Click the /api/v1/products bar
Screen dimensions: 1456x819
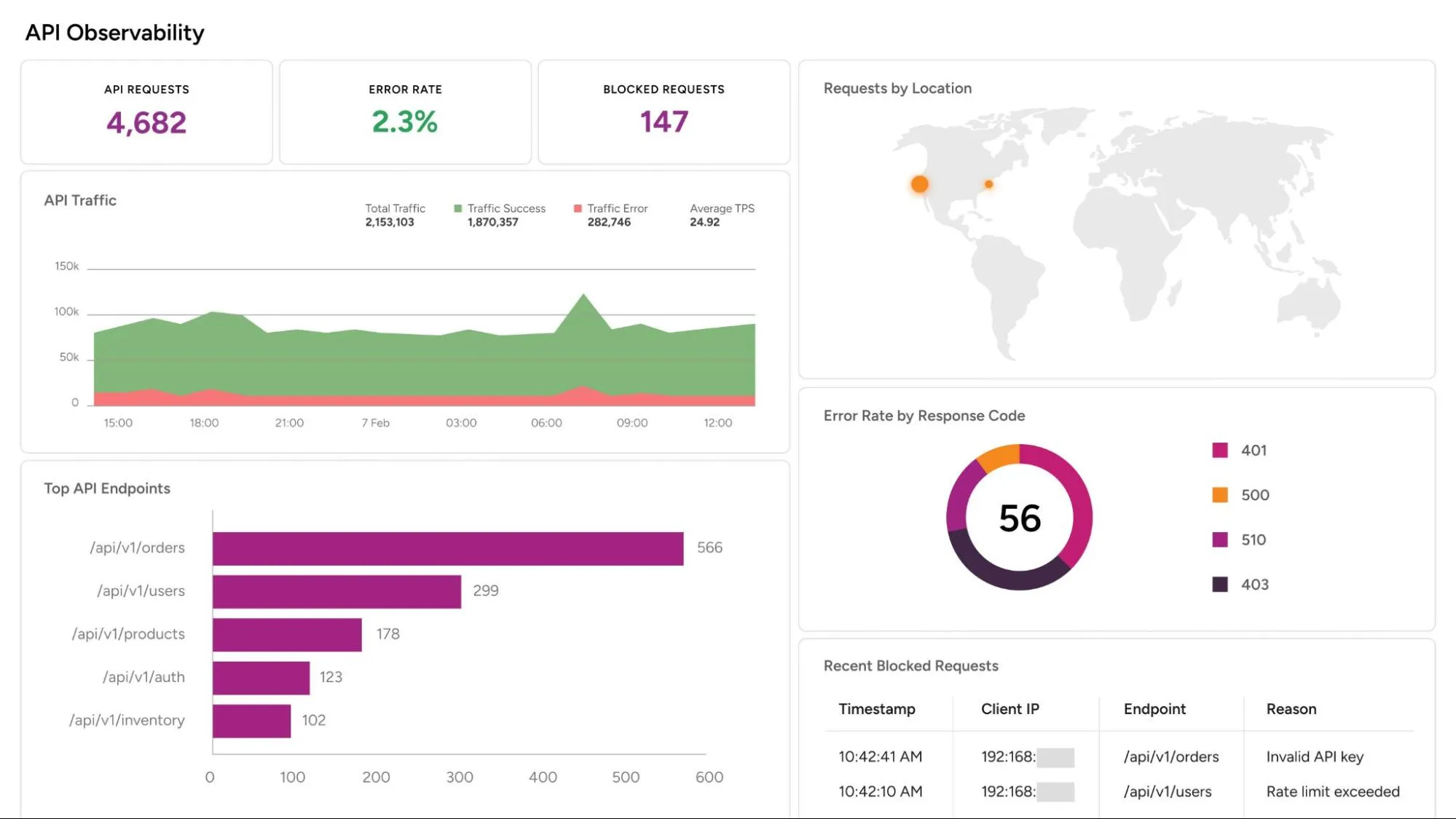click(x=287, y=635)
